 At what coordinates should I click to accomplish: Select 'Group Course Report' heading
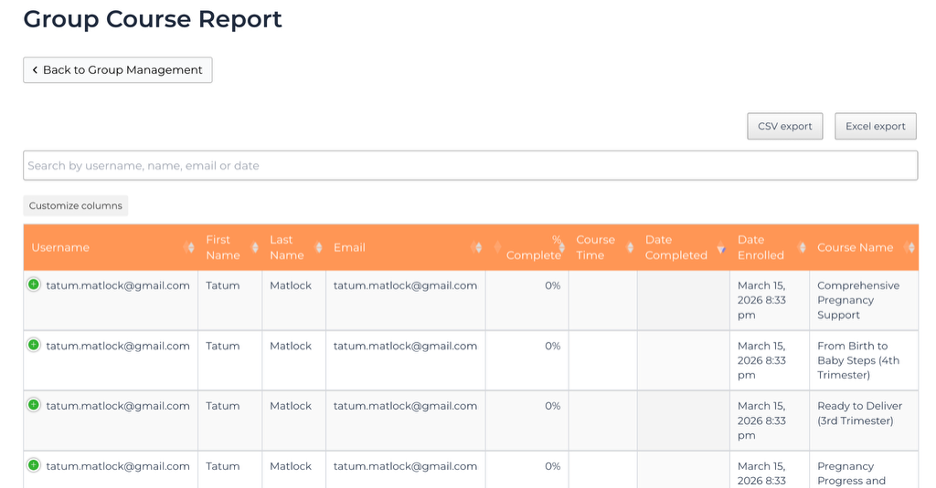pos(152,19)
